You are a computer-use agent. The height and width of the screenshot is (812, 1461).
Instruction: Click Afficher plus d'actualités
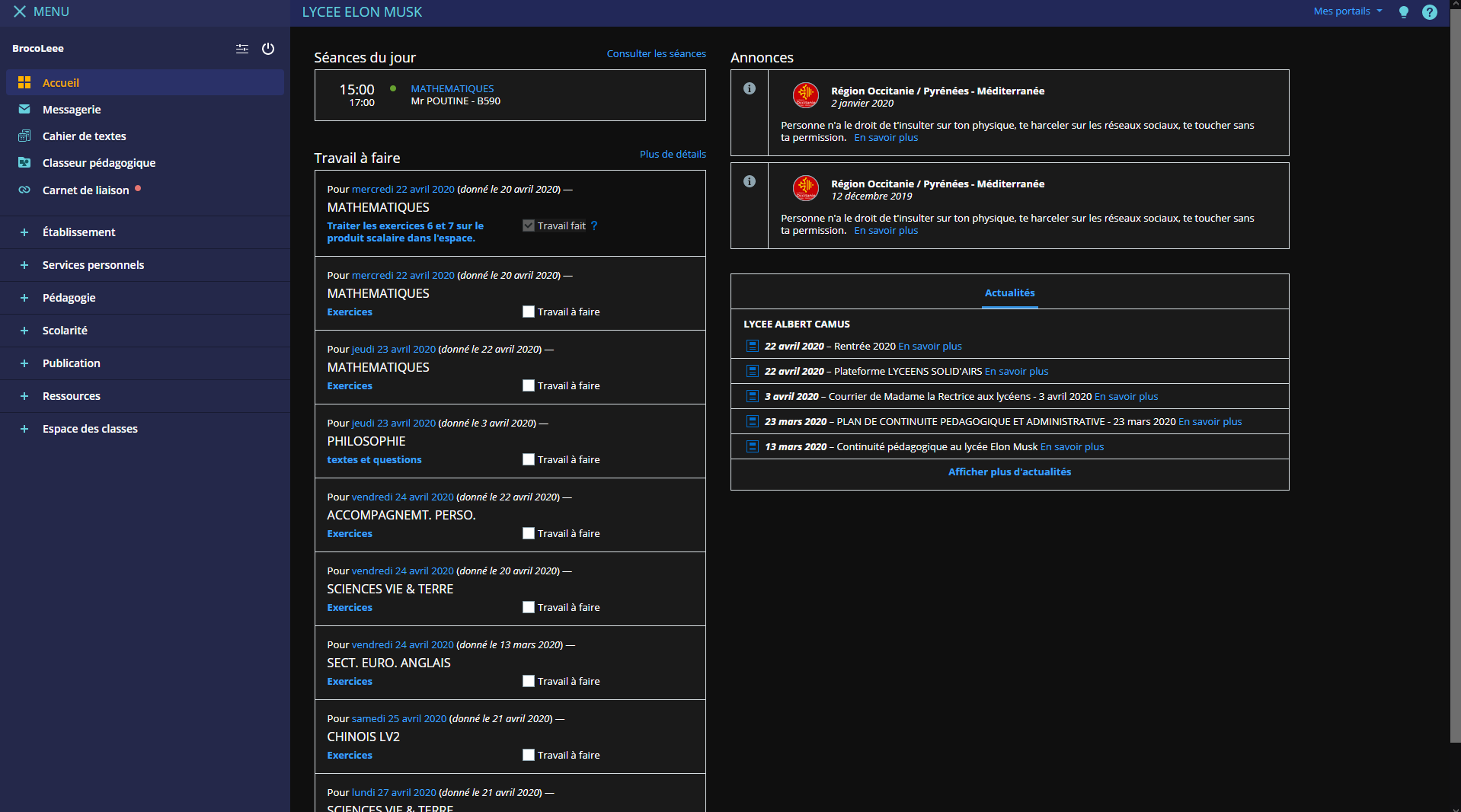point(1009,472)
